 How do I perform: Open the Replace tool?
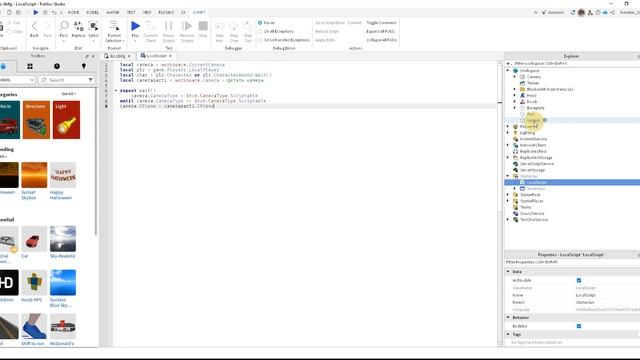[78, 27]
